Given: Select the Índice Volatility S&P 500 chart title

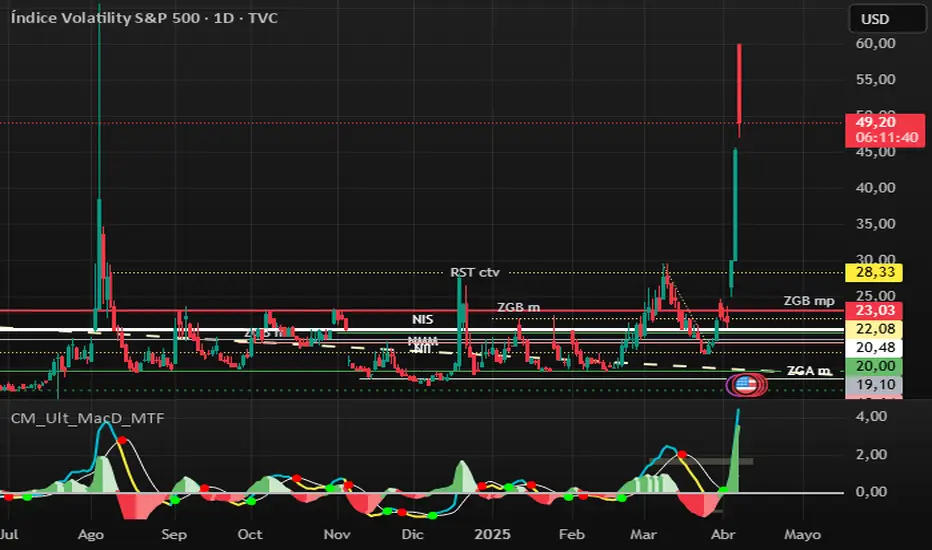Looking at the screenshot, I should [x=144, y=18].
